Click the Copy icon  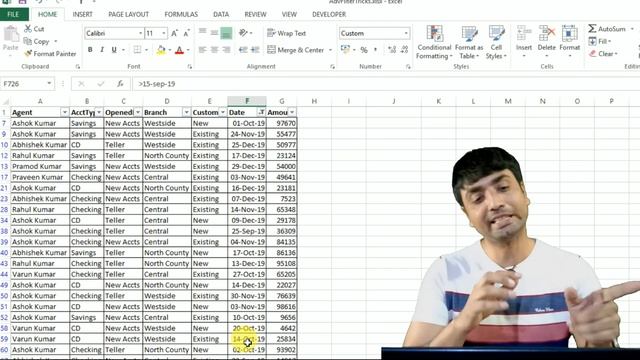(x=28, y=41)
